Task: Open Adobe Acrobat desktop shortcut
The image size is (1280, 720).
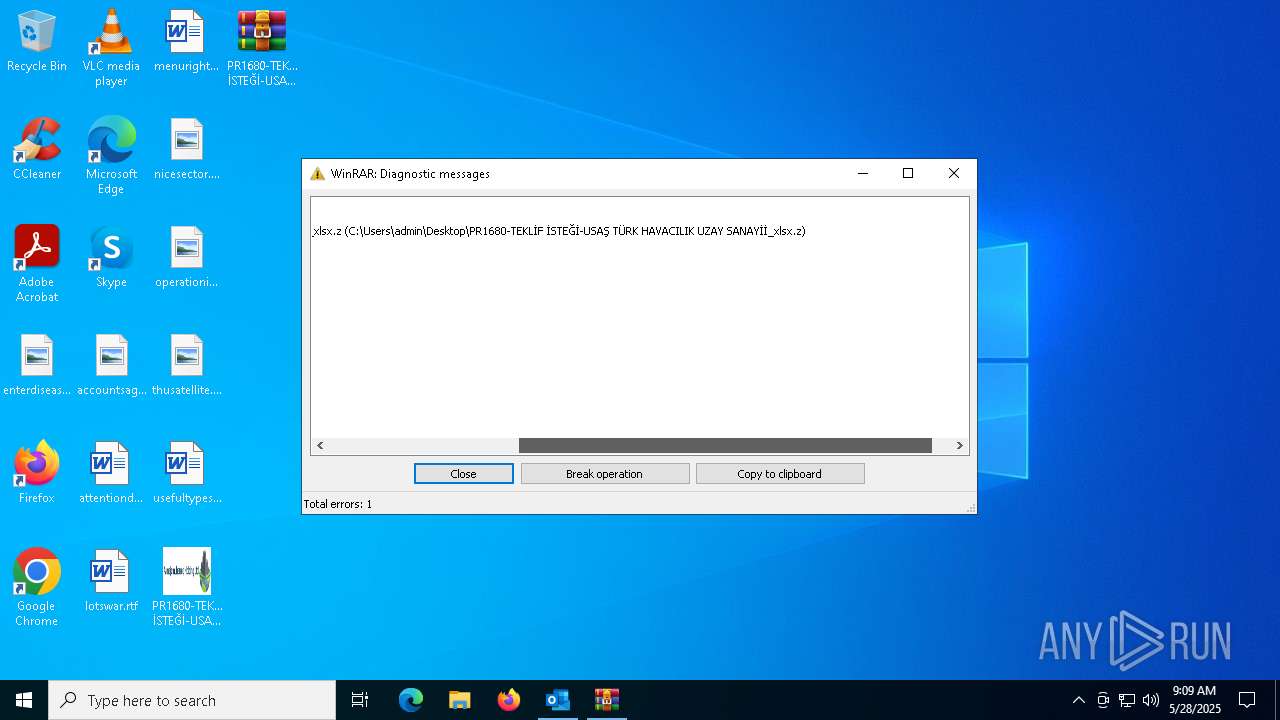Action: click(37, 264)
